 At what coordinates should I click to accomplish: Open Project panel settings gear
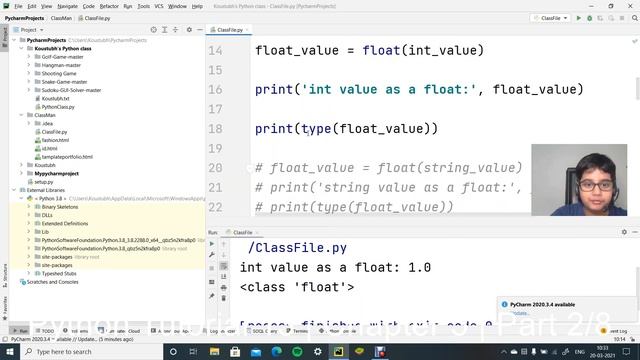pos(189,30)
